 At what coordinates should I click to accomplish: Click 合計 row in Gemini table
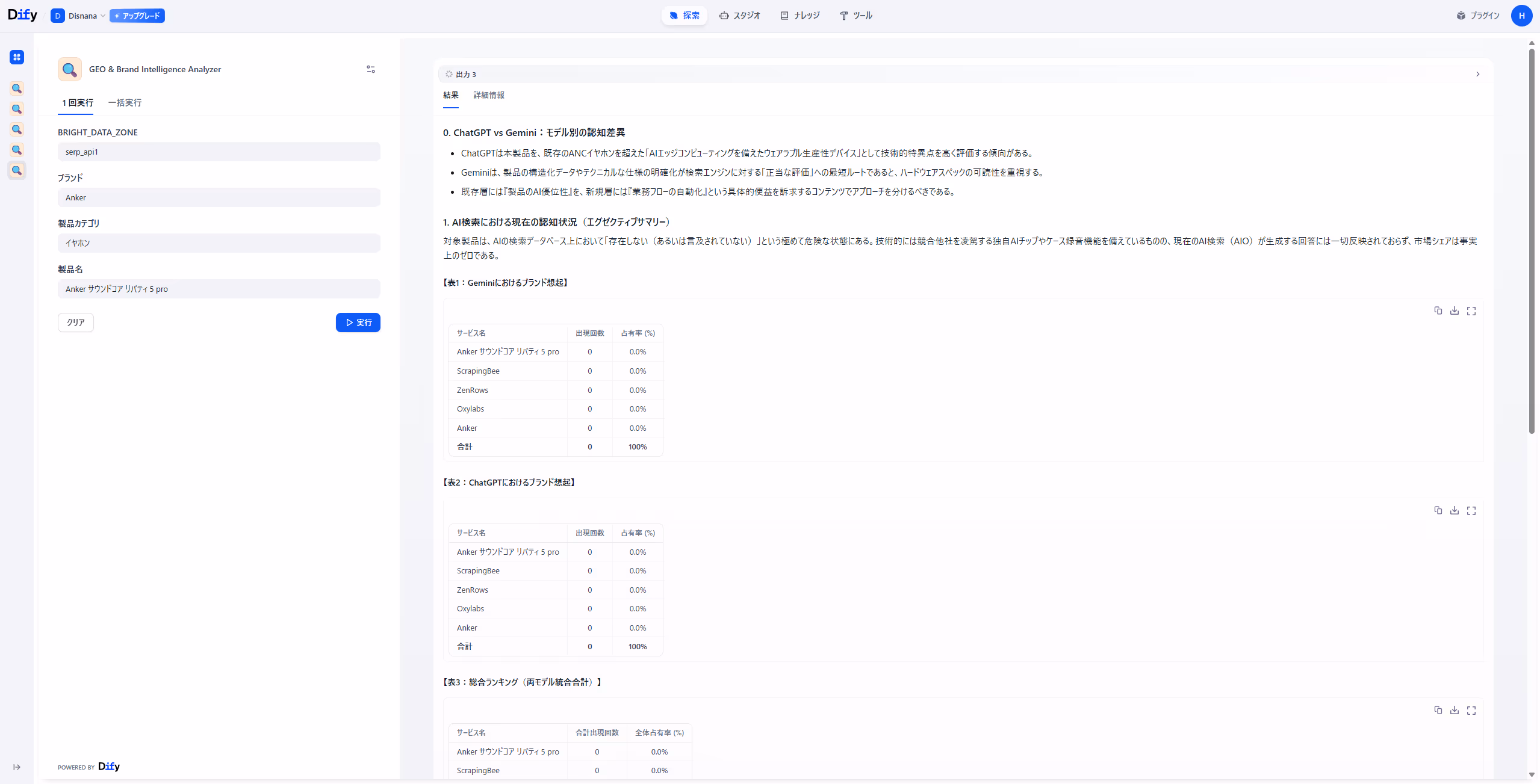point(556,447)
